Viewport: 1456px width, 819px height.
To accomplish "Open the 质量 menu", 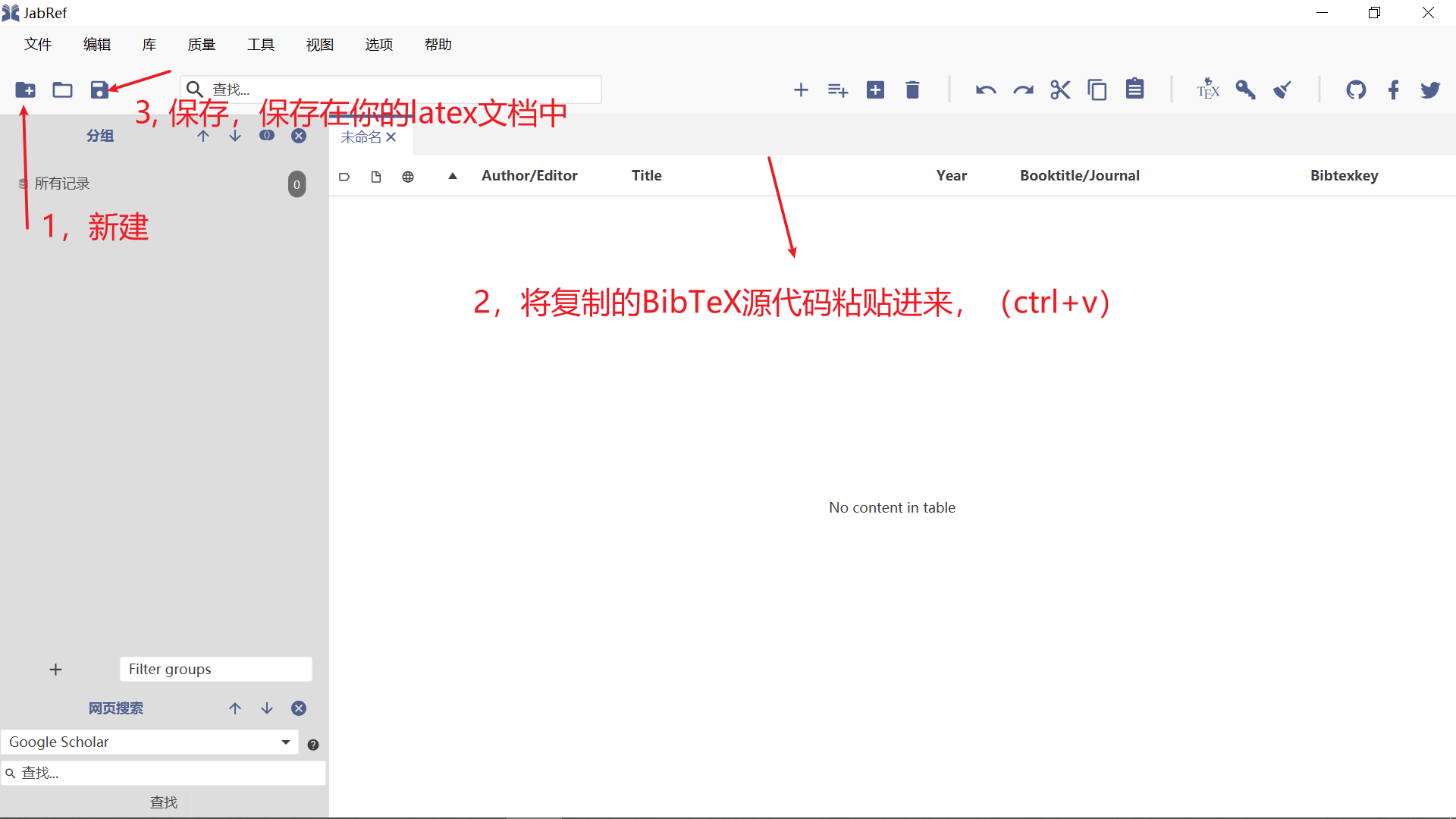I will click(x=202, y=45).
